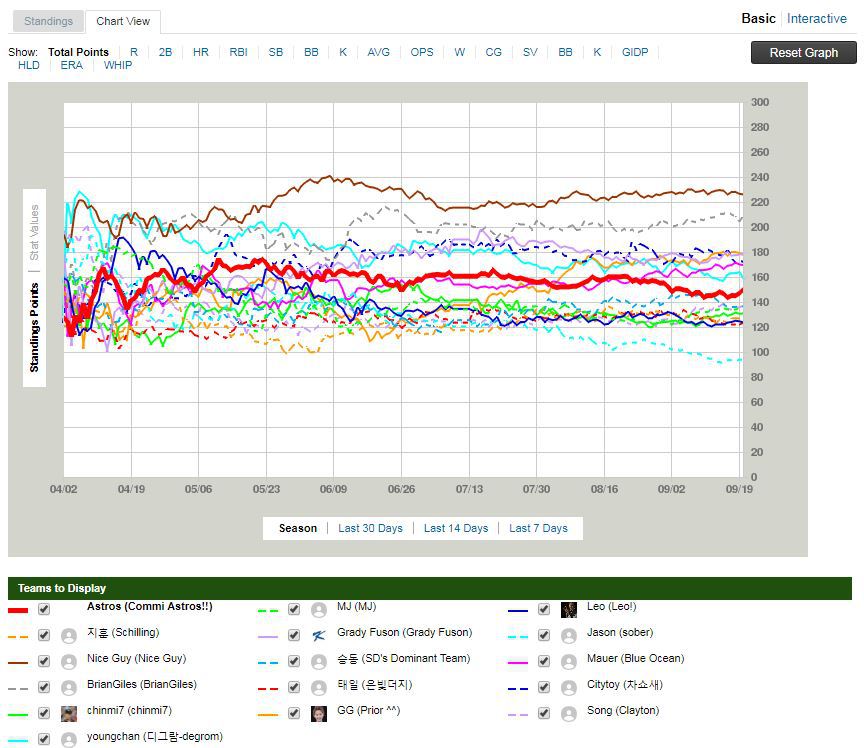
Task: Show the Last 30 Days range
Action: pos(370,528)
